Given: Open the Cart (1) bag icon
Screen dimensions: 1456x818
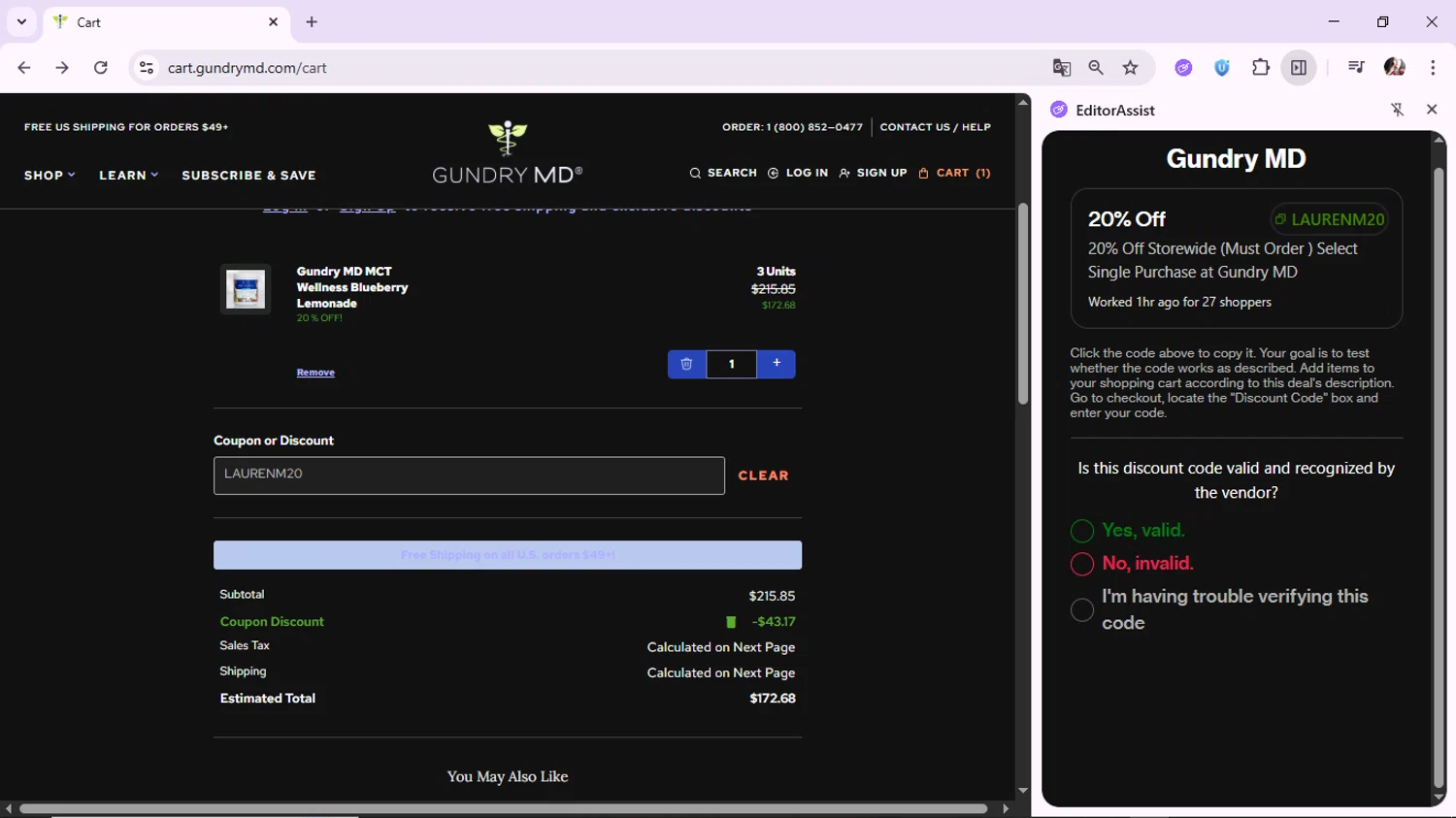Looking at the screenshot, I should [923, 173].
